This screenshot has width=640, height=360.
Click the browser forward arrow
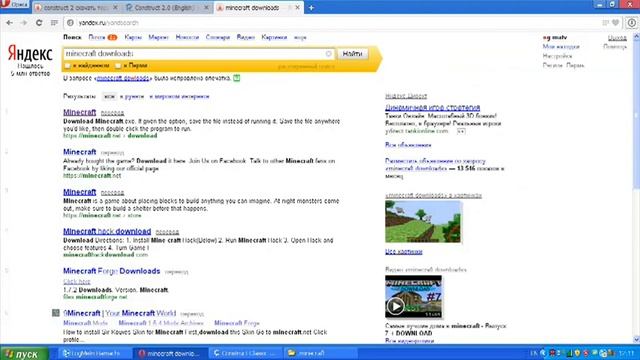pyautogui.click(x=24, y=23)
